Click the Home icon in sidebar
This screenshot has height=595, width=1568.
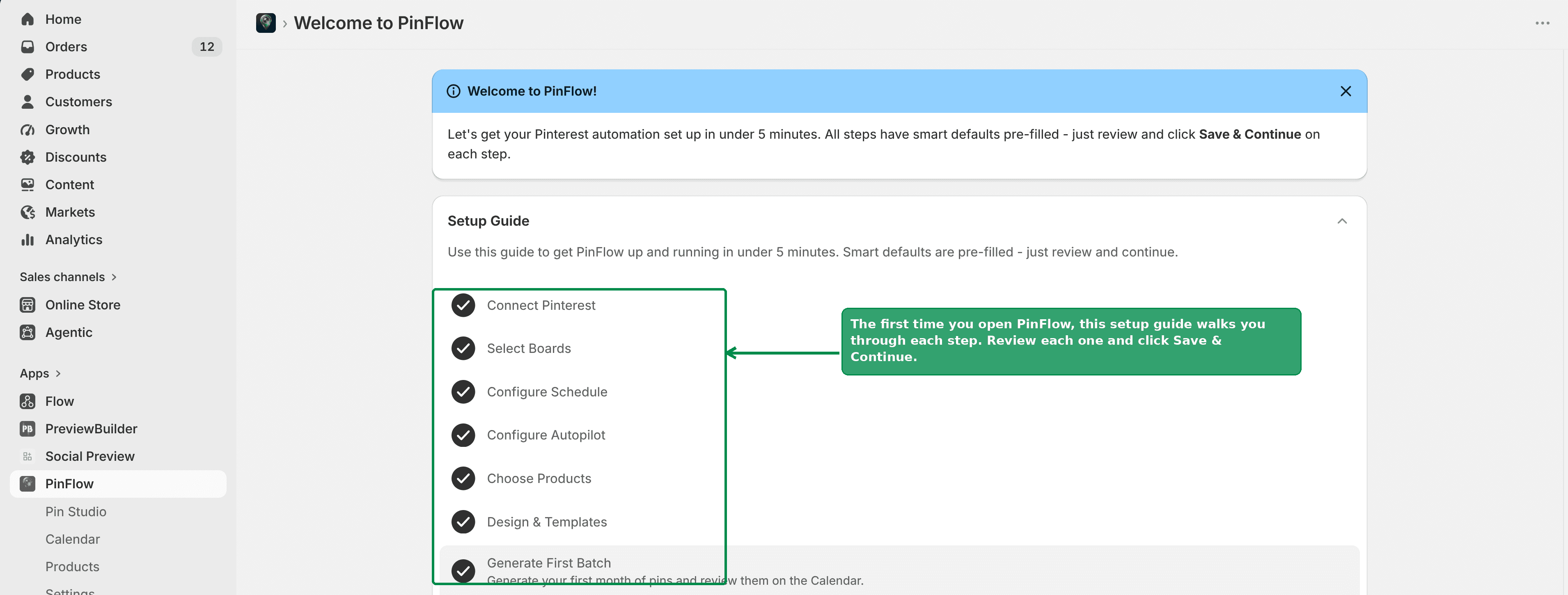(28, 19)
